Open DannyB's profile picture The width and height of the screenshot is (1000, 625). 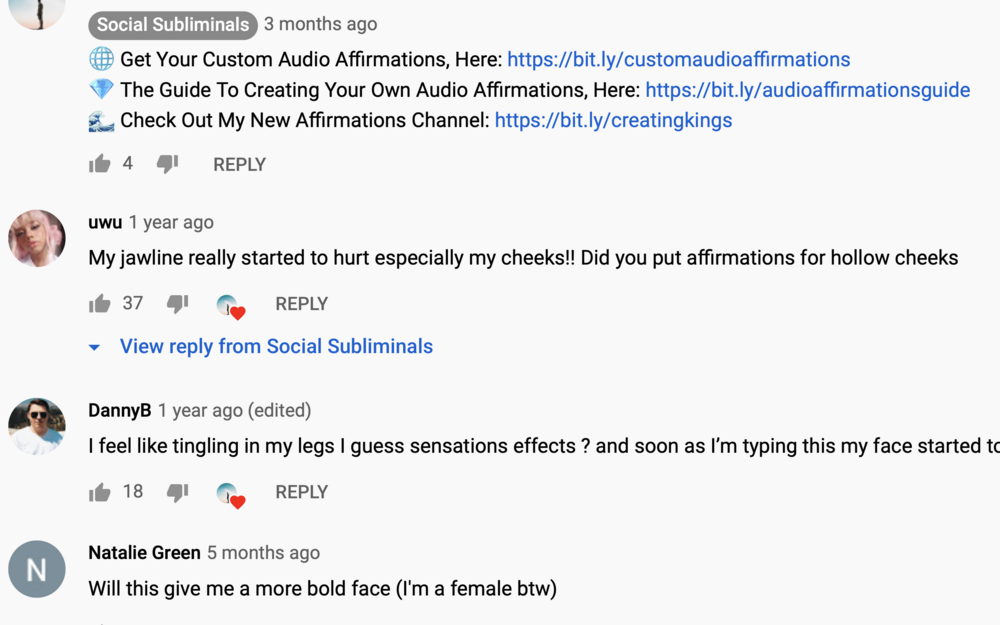(x=37, y=427)
